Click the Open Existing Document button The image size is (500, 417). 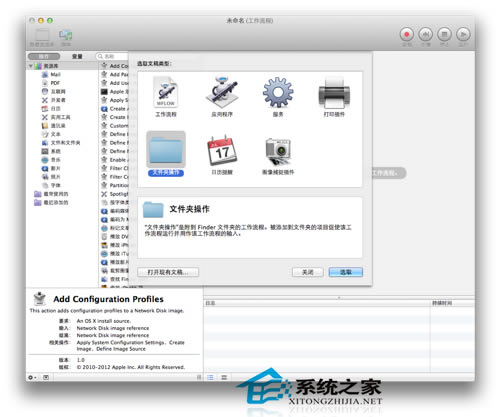click(x=168, y=272)
